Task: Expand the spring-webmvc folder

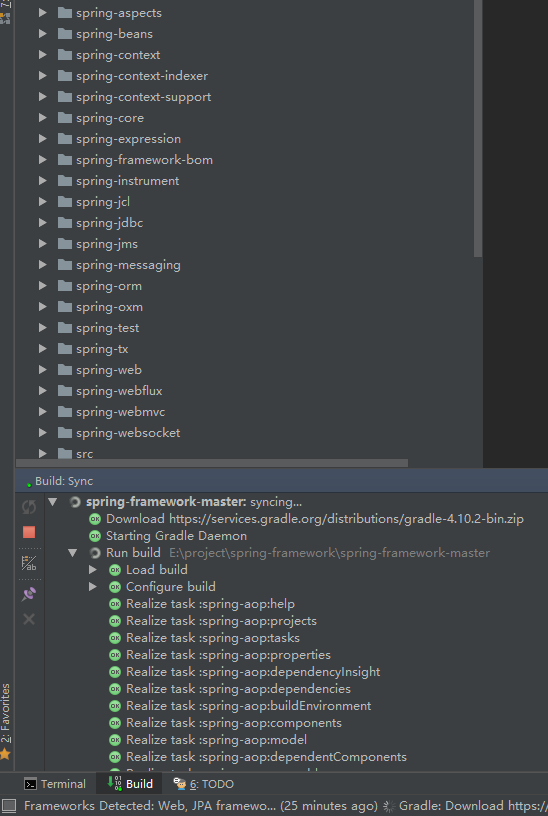Action: coord(43,412)
